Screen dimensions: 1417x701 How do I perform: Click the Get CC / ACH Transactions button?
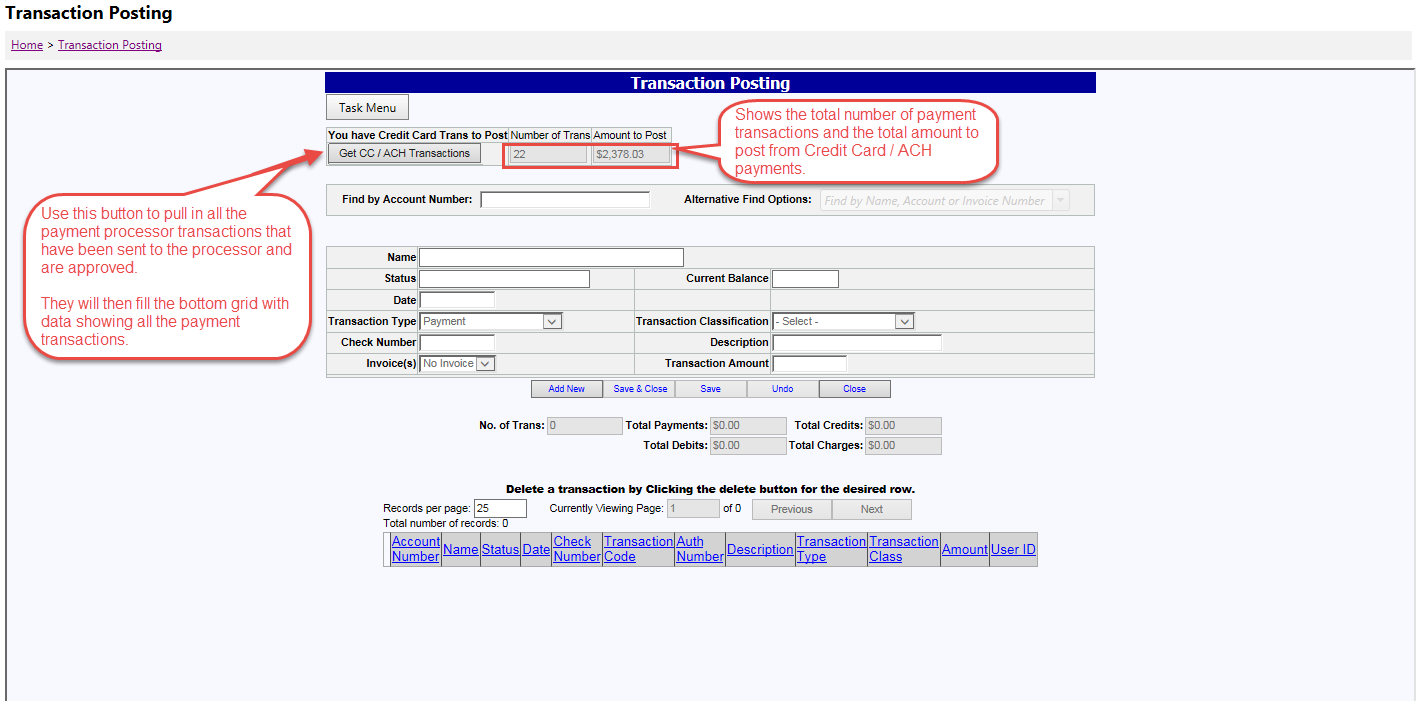click(x=403, y=152)
